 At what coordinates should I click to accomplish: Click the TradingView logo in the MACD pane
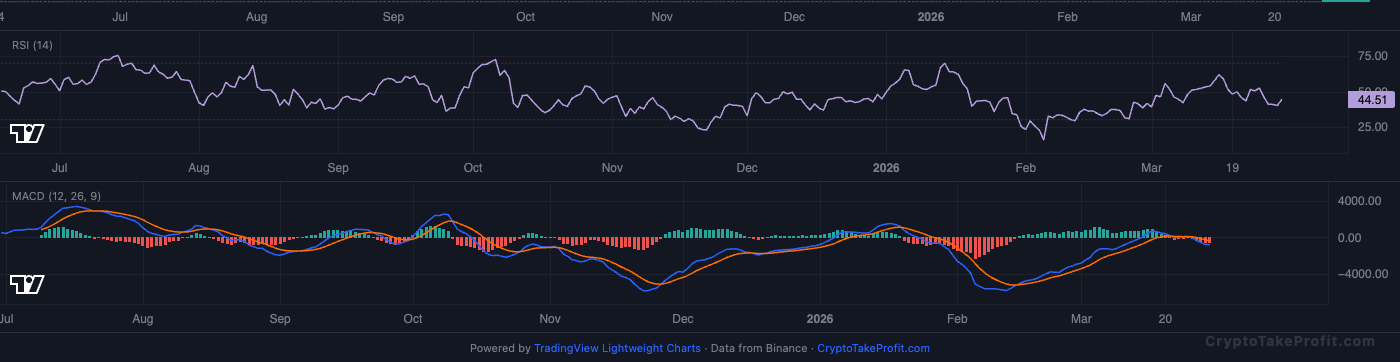click(27, 285)
